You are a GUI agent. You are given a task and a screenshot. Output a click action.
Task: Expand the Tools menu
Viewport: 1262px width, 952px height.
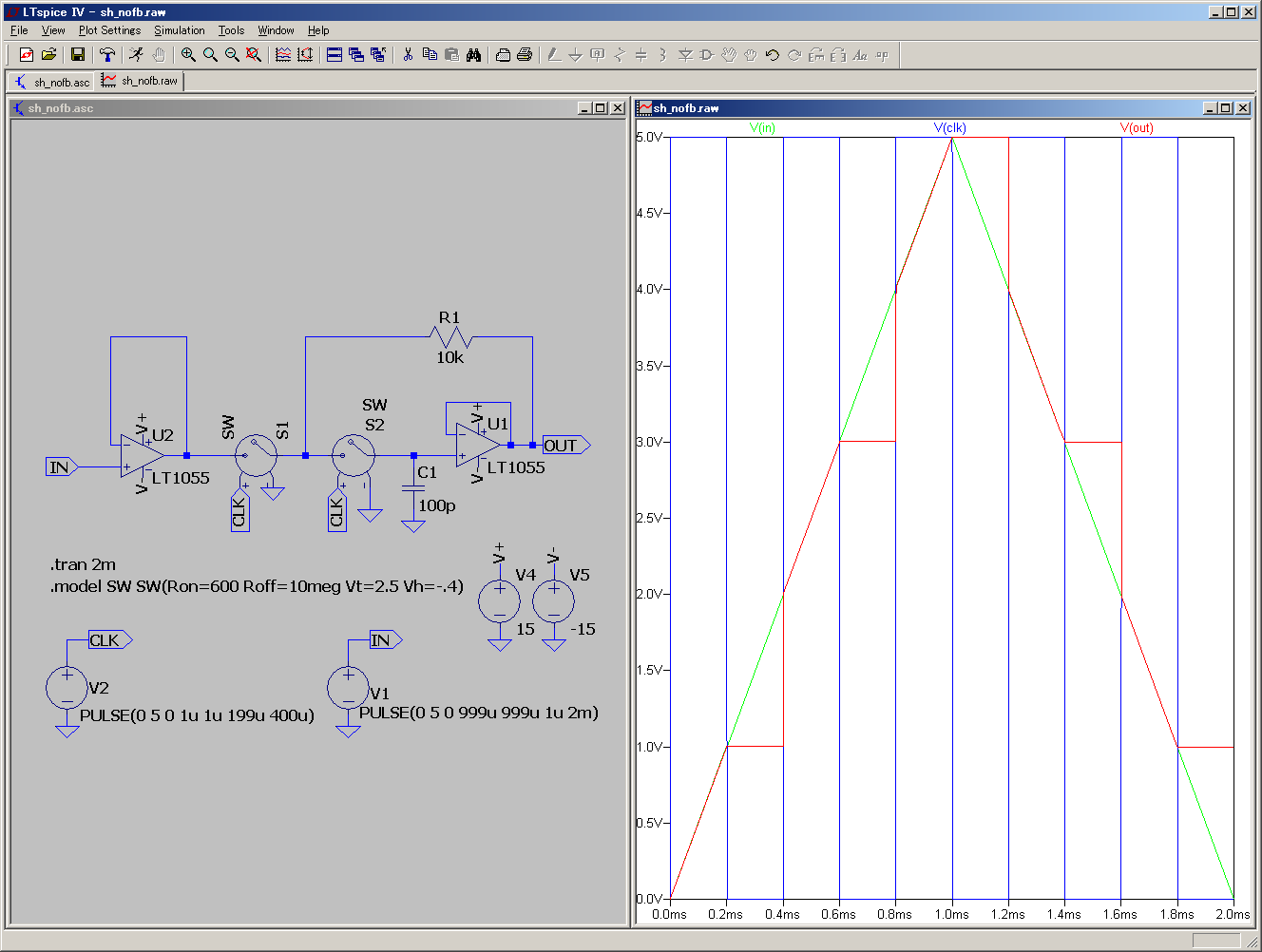[231, 30]
